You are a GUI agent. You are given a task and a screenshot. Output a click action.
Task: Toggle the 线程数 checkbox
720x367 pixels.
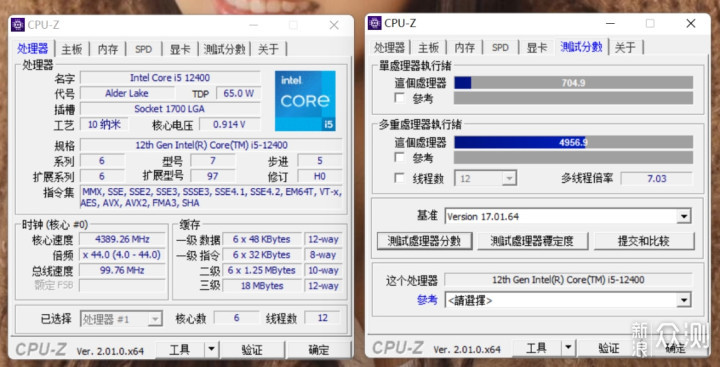(400, 178)
